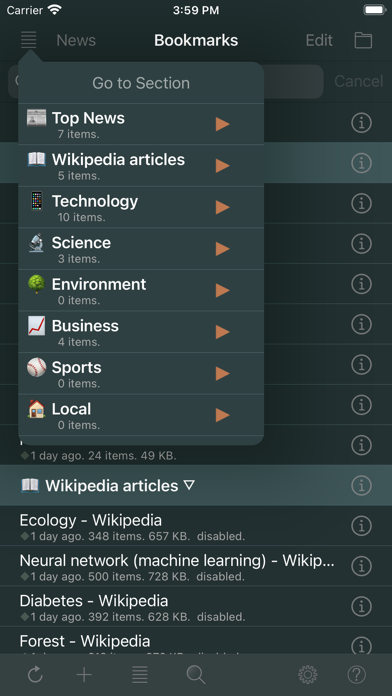
Task: Open Ecology - Wikipedia bookmark
Action: pyautogui.click(x=91, y=520)
